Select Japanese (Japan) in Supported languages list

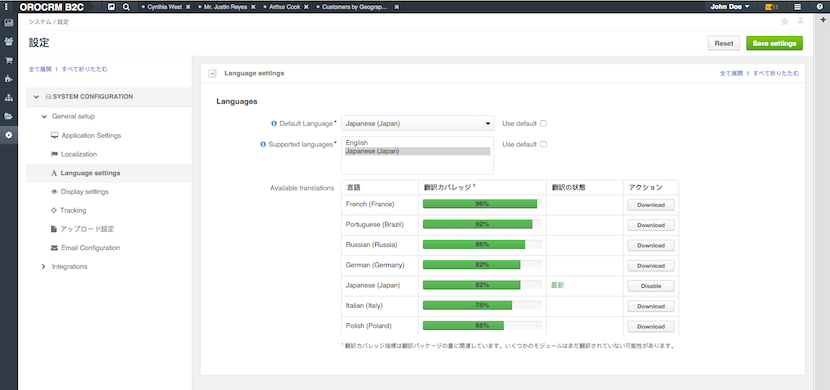417,151
